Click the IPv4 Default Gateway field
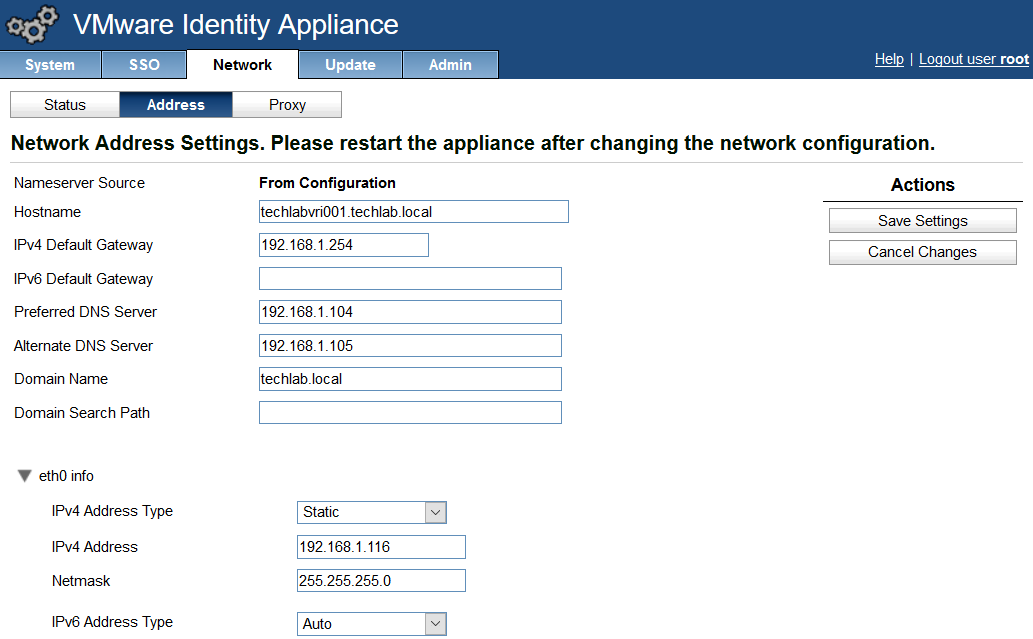This screenshot has width=1033, height=639. pos(344,245)
